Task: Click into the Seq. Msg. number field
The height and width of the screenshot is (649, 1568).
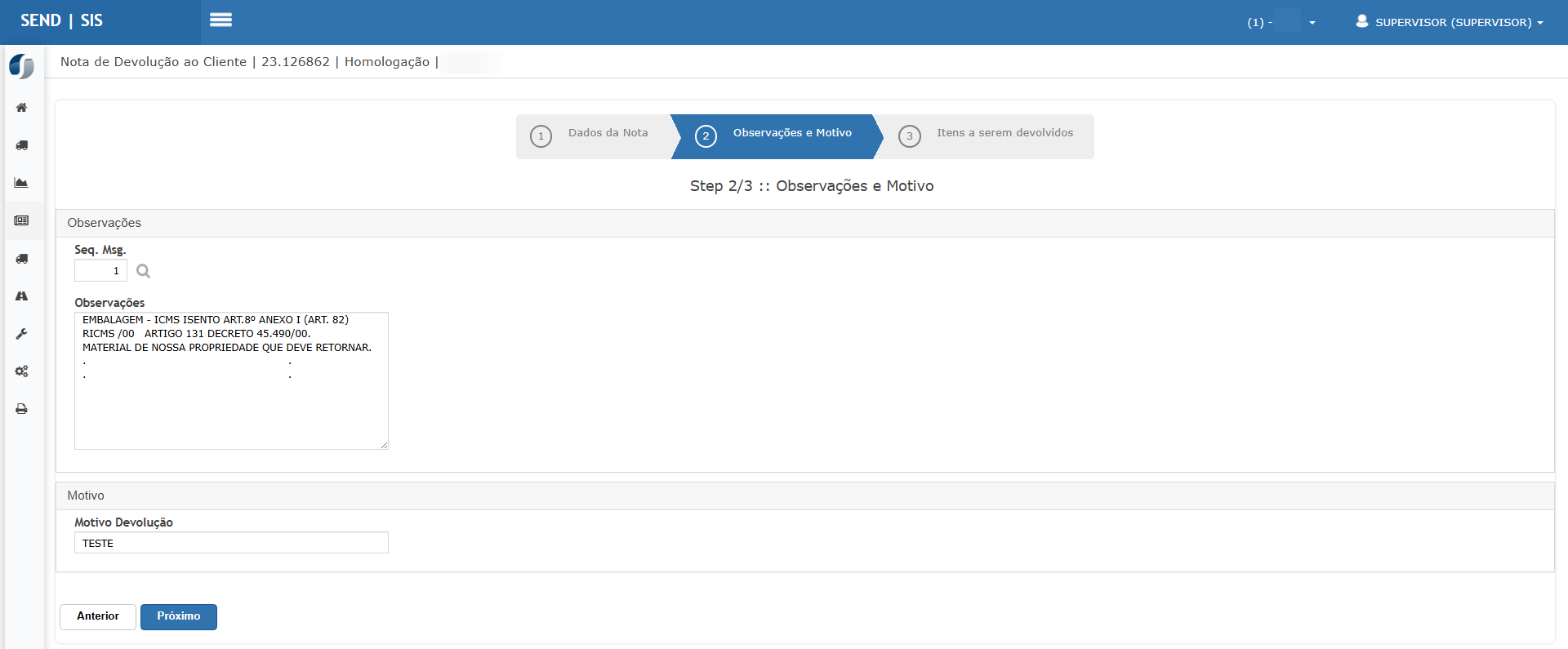Action: click(x=100, y=271)
